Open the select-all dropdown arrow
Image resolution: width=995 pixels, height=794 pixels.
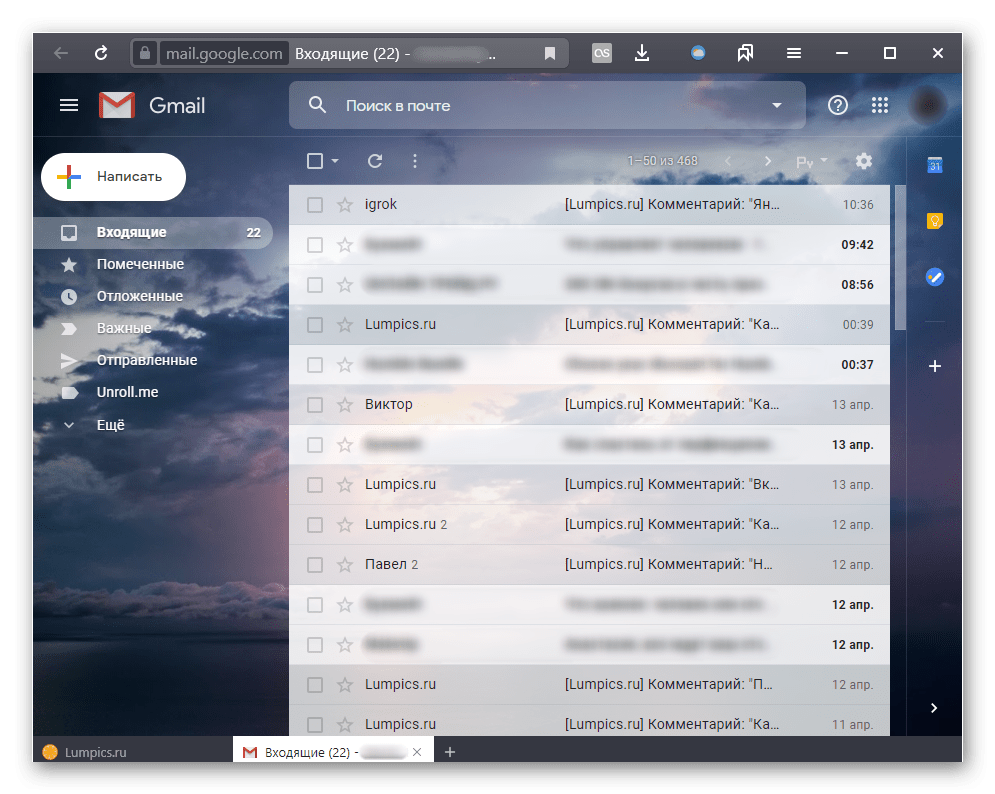[x=336, y=161]
